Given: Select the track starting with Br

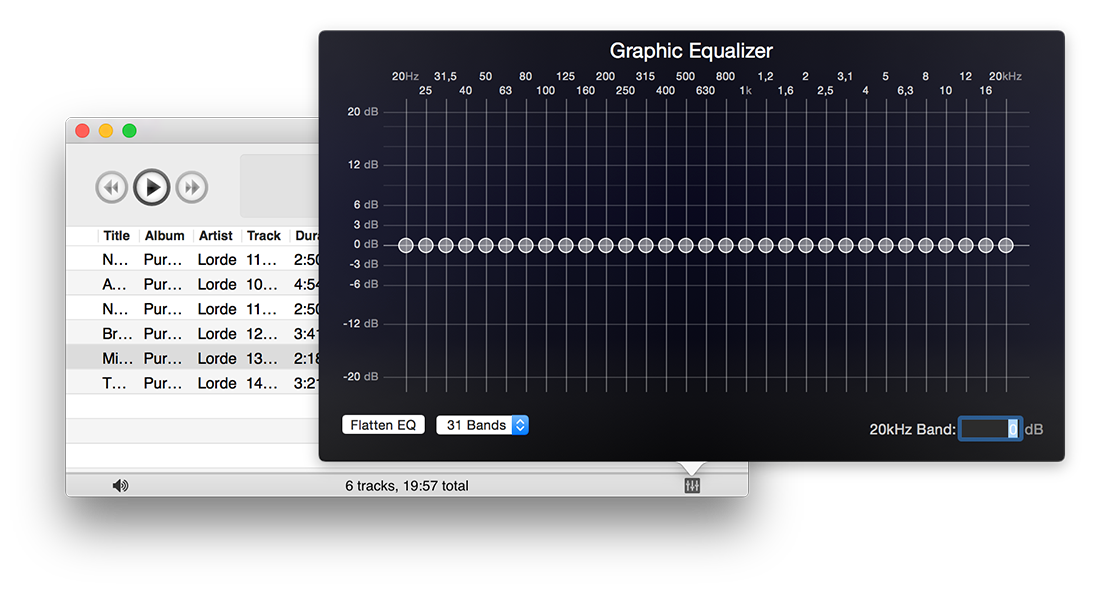Looking at the screenshot, I should pyautogui.click(x=200, y=333).
